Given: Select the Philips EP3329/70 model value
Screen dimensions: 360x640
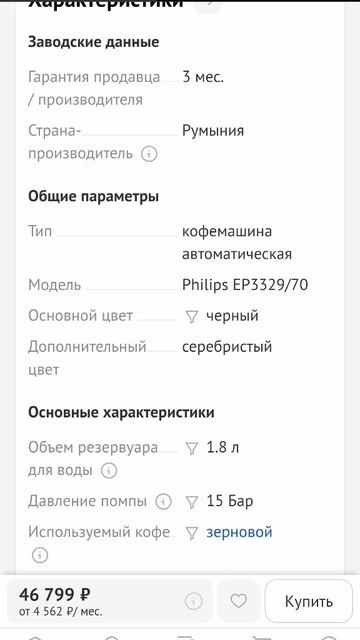Looking at the screenshot, I should point(245,285).
